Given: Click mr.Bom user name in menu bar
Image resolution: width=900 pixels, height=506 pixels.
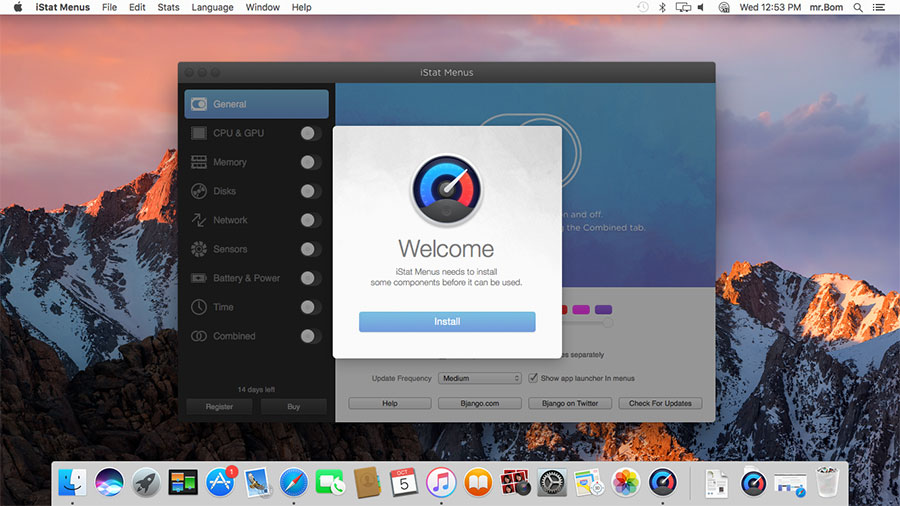Looking at the screenshot, I should [826, 7].
